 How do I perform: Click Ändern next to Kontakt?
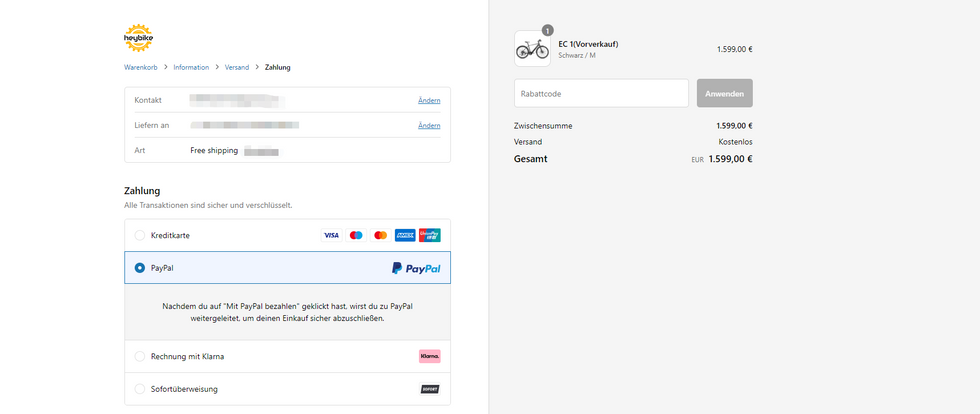428,101
